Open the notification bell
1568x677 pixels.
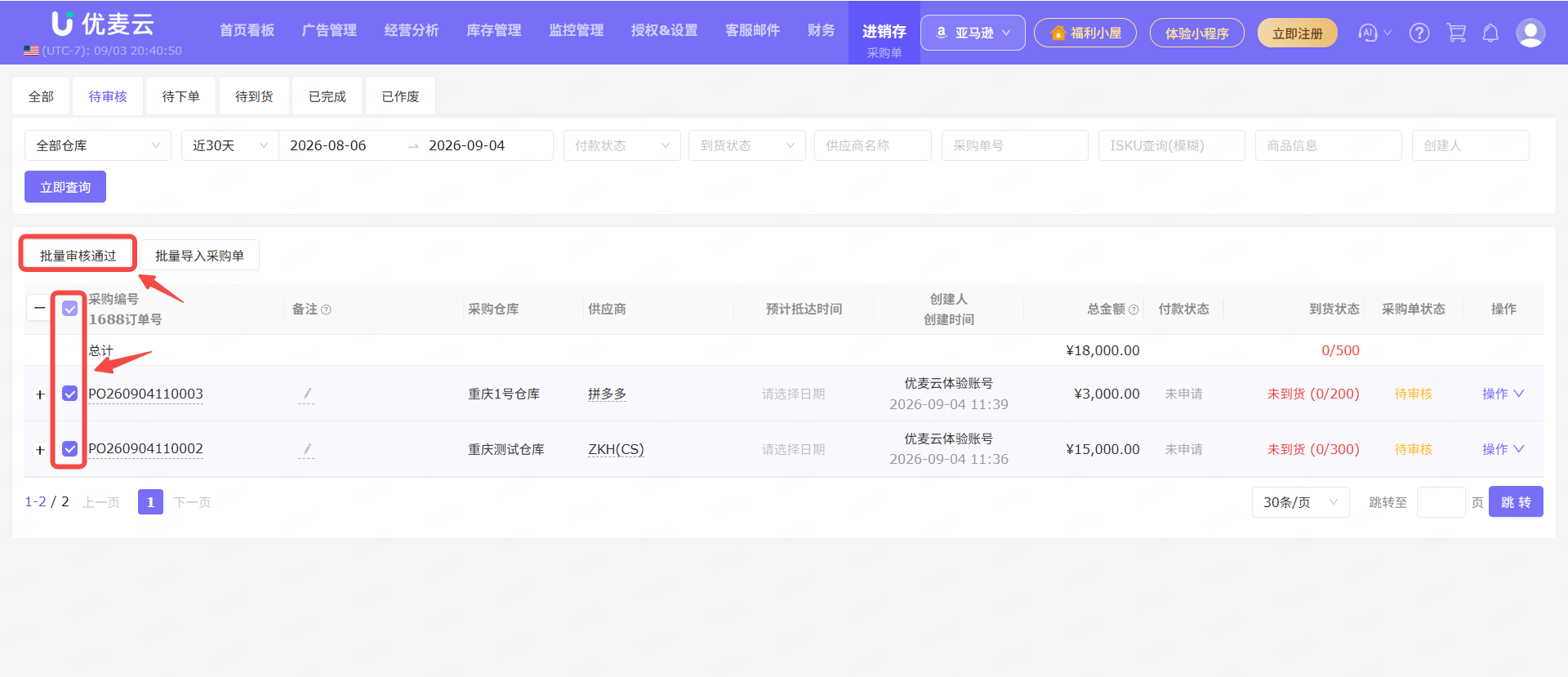coord(1490,33)
